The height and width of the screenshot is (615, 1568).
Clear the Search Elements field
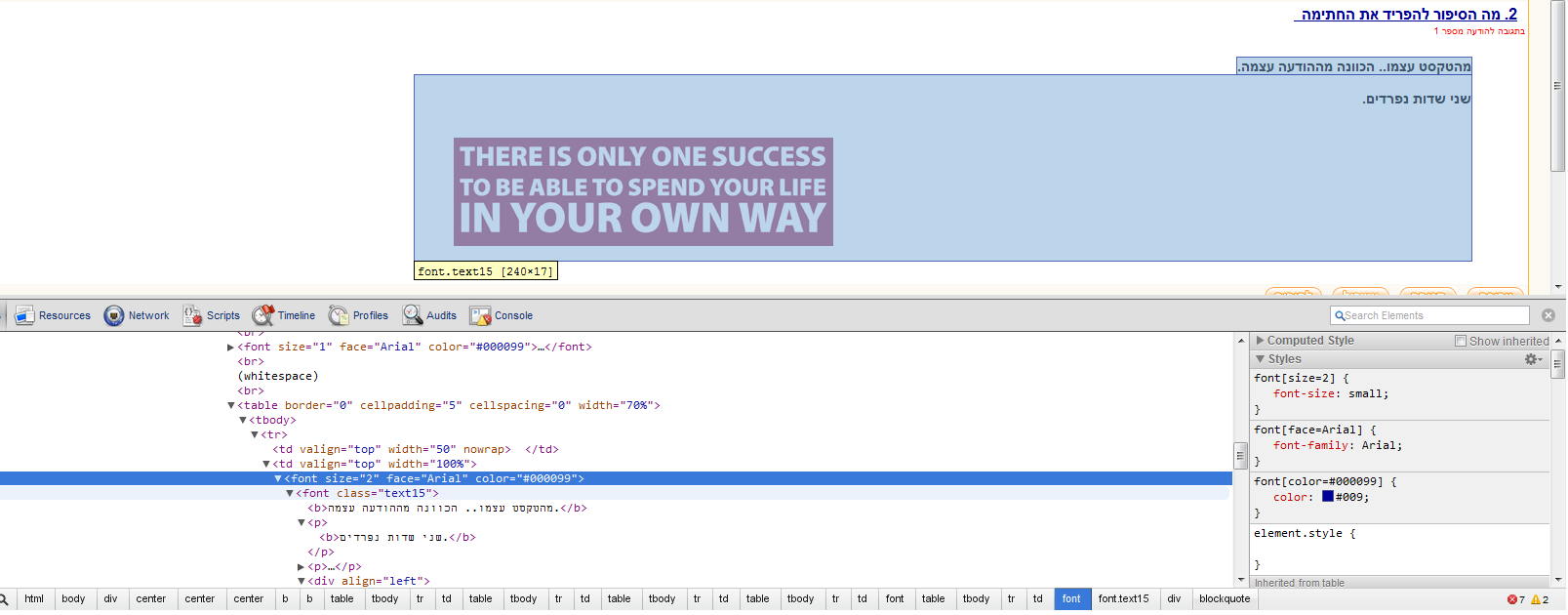[1548, 315]
